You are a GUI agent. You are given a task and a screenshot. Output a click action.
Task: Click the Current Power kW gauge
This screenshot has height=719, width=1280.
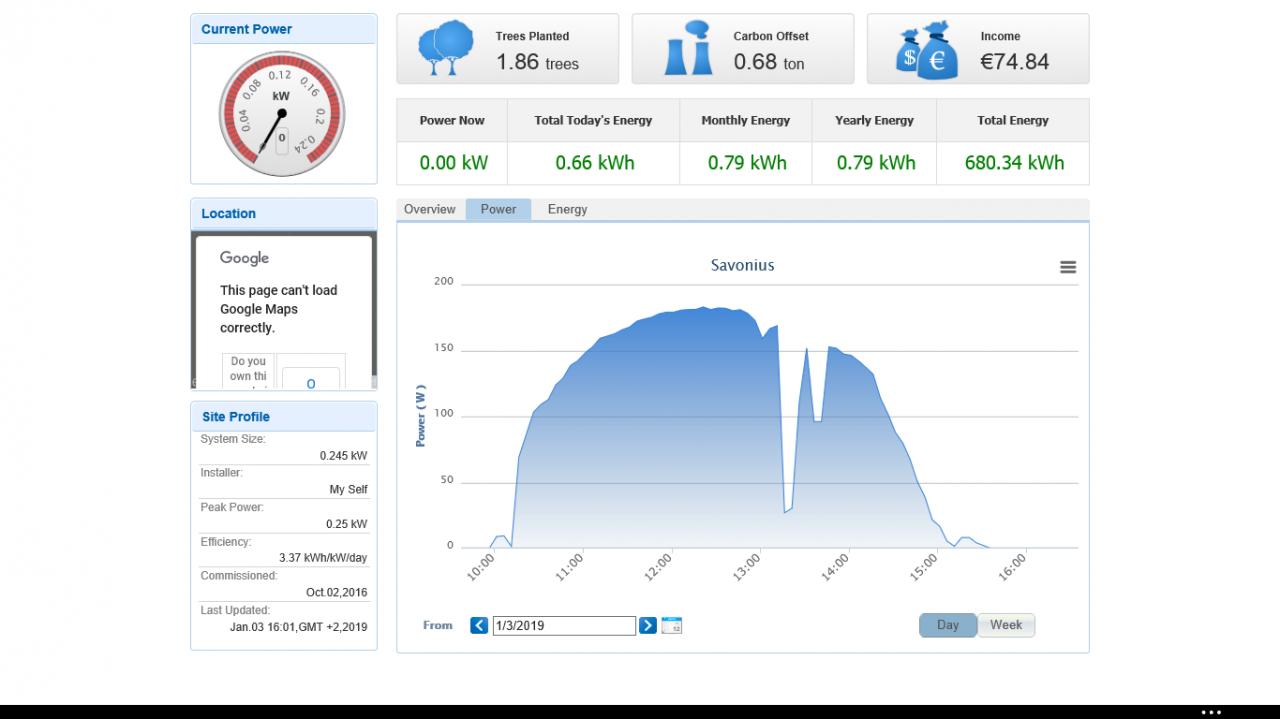[x=282, y=114]
